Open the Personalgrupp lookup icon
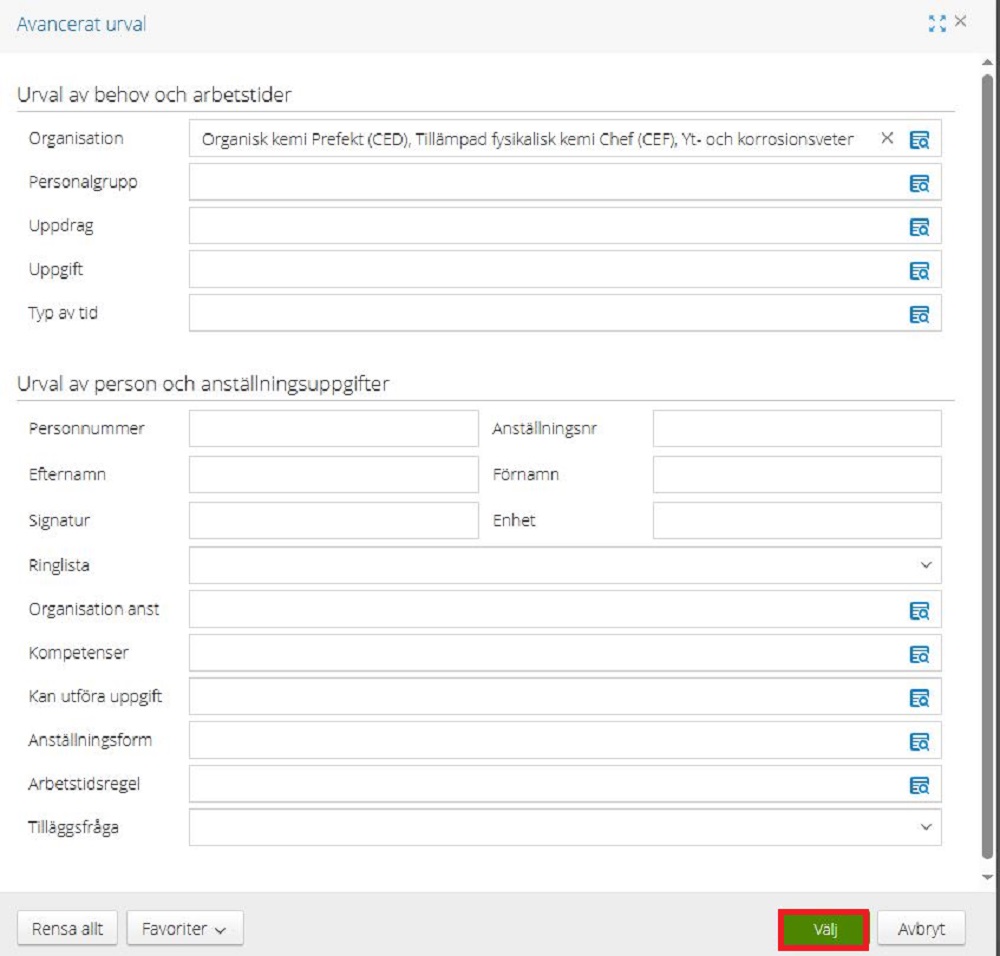Image resolution: width=1000 pixels, height=956 pixels. pyautogui.click(x=919, y=184)
